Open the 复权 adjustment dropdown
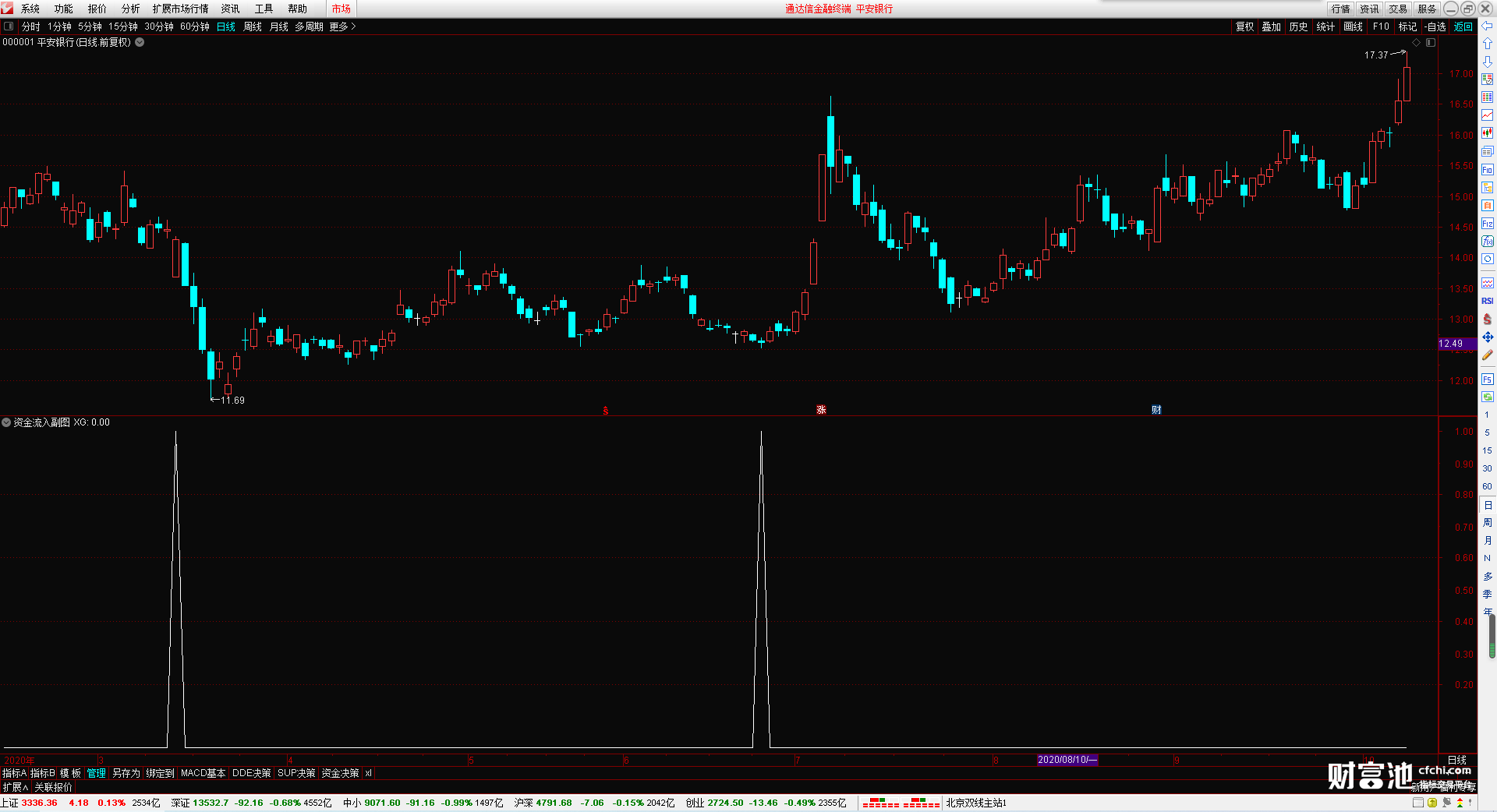Viewport: 1497px width, 812px height. [1245, 26]
